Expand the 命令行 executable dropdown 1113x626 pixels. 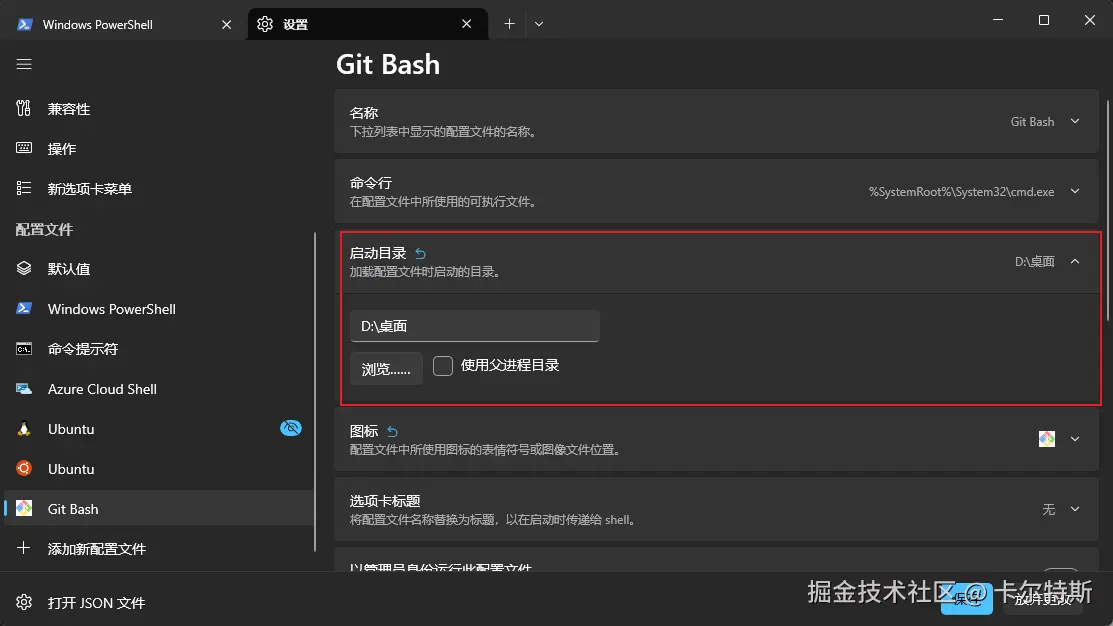[x=1075, y=191]
